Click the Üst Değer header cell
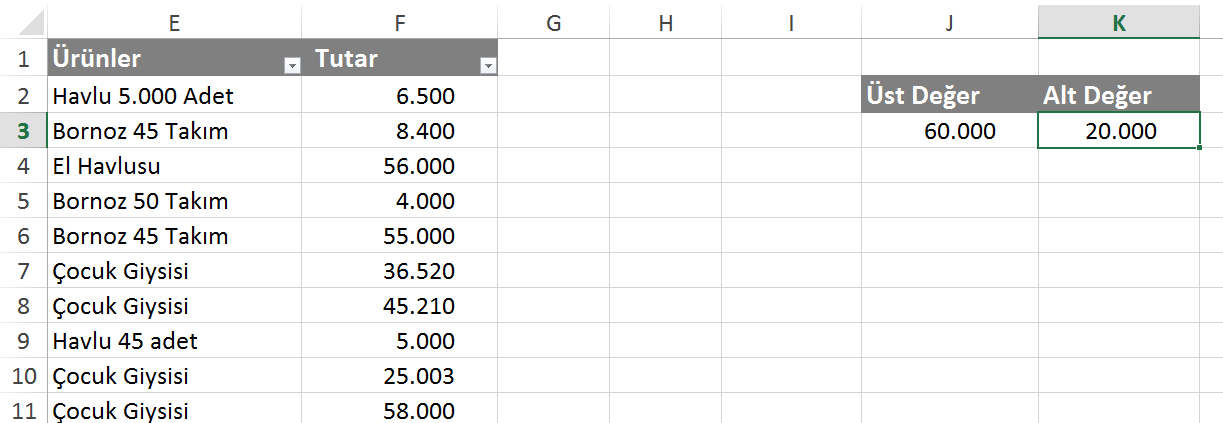Screen dimensions: 1223x423 (x=949, y=96)
